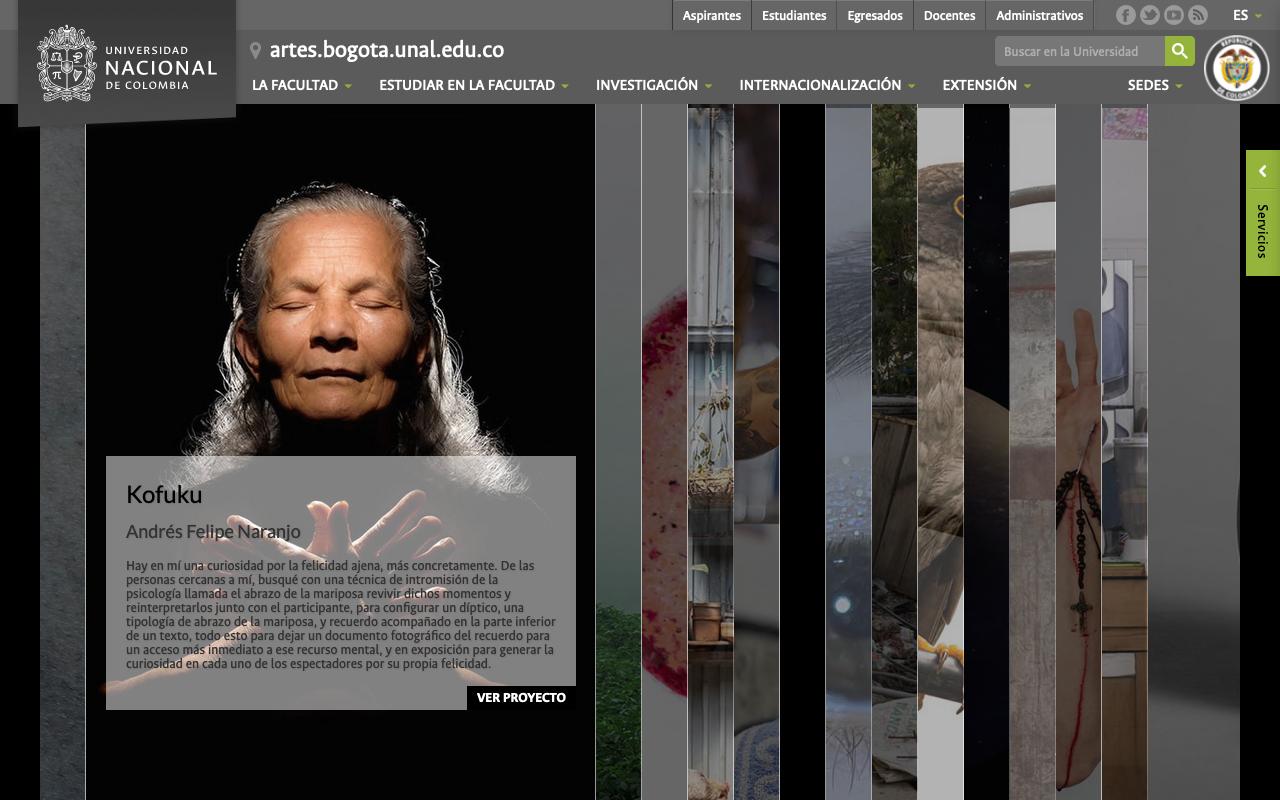Click the Universidad Nacional de Colombia logo
This screenshot has width=1280, height=800.
[x=127, y=64]
